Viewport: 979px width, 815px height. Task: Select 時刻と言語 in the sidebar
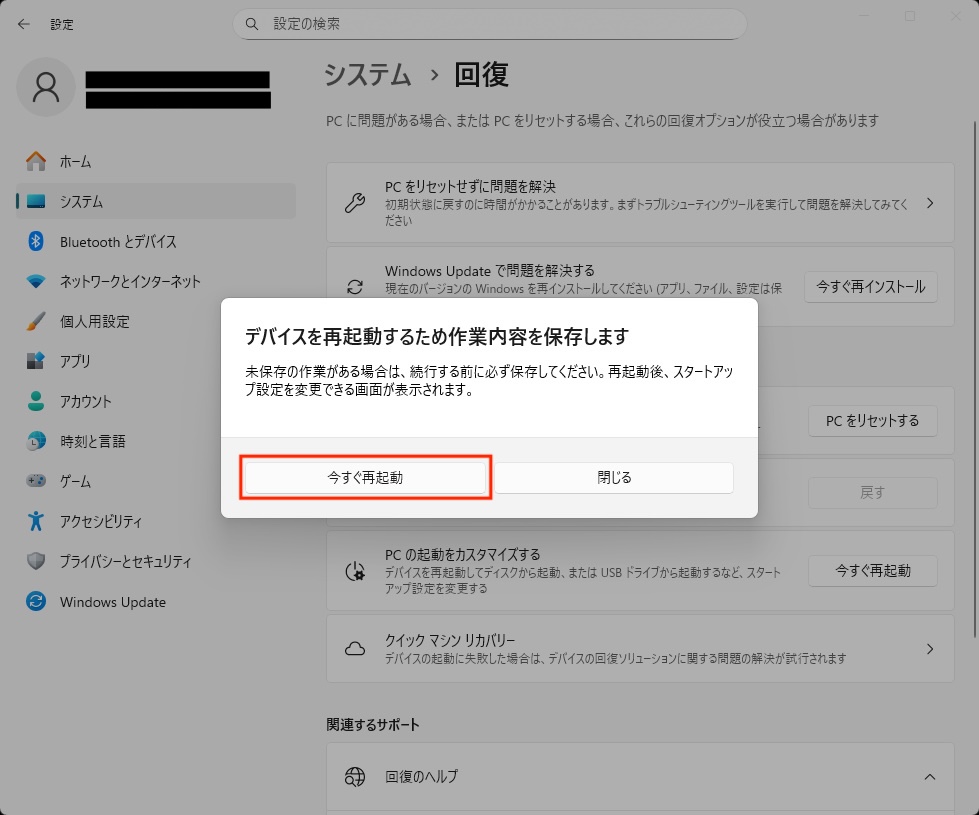point(92,441)
